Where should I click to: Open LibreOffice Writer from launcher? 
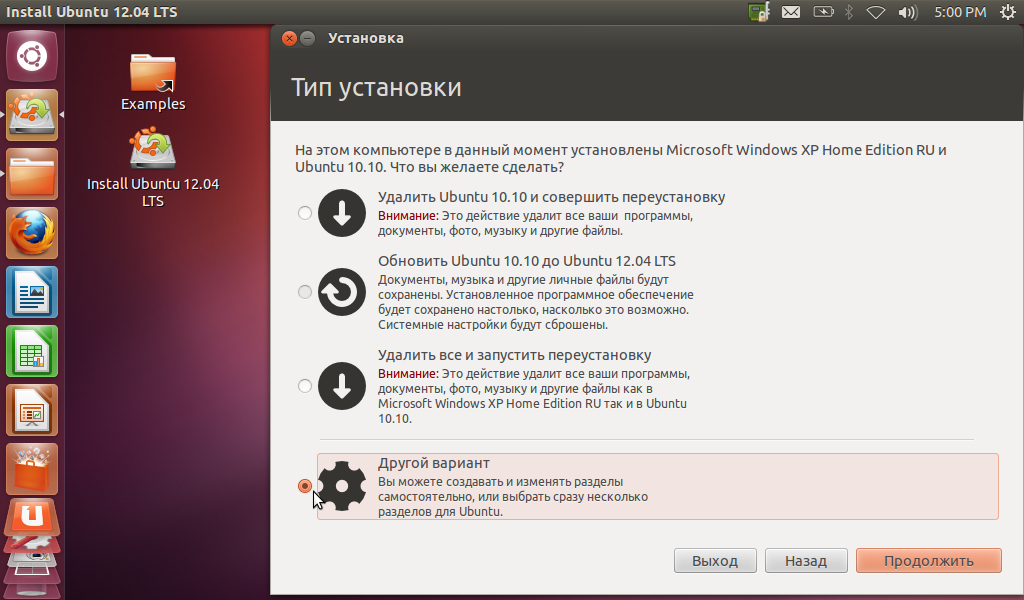(32, 292)
